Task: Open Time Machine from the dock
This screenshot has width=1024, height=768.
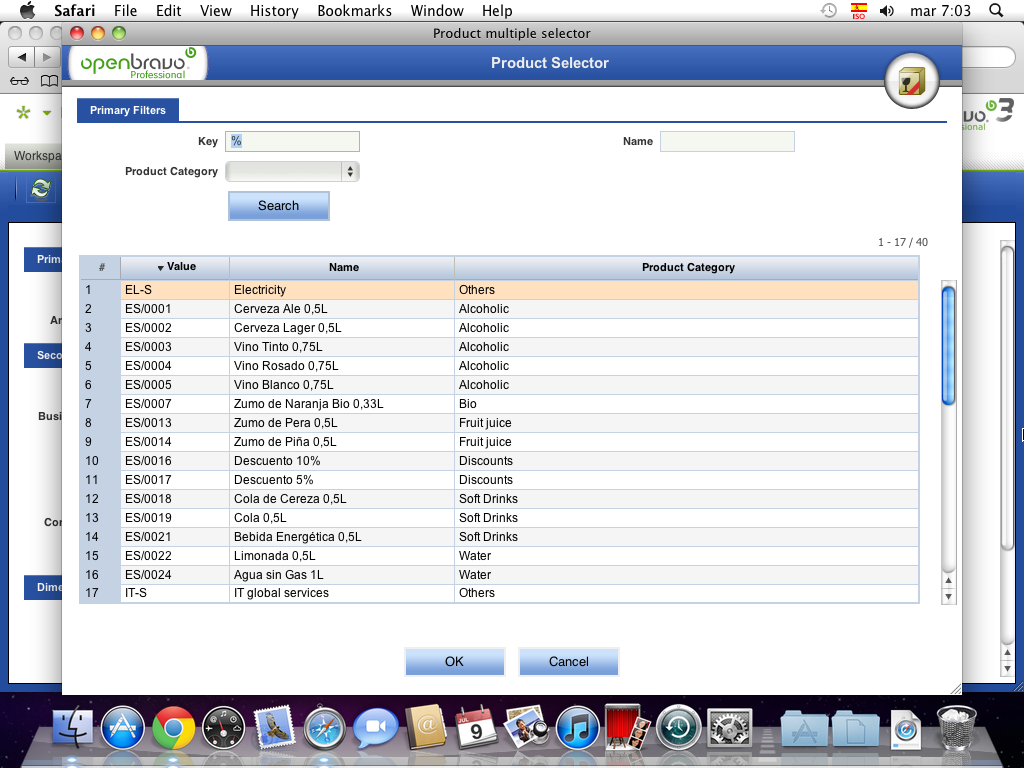Action: click(680, 729)
